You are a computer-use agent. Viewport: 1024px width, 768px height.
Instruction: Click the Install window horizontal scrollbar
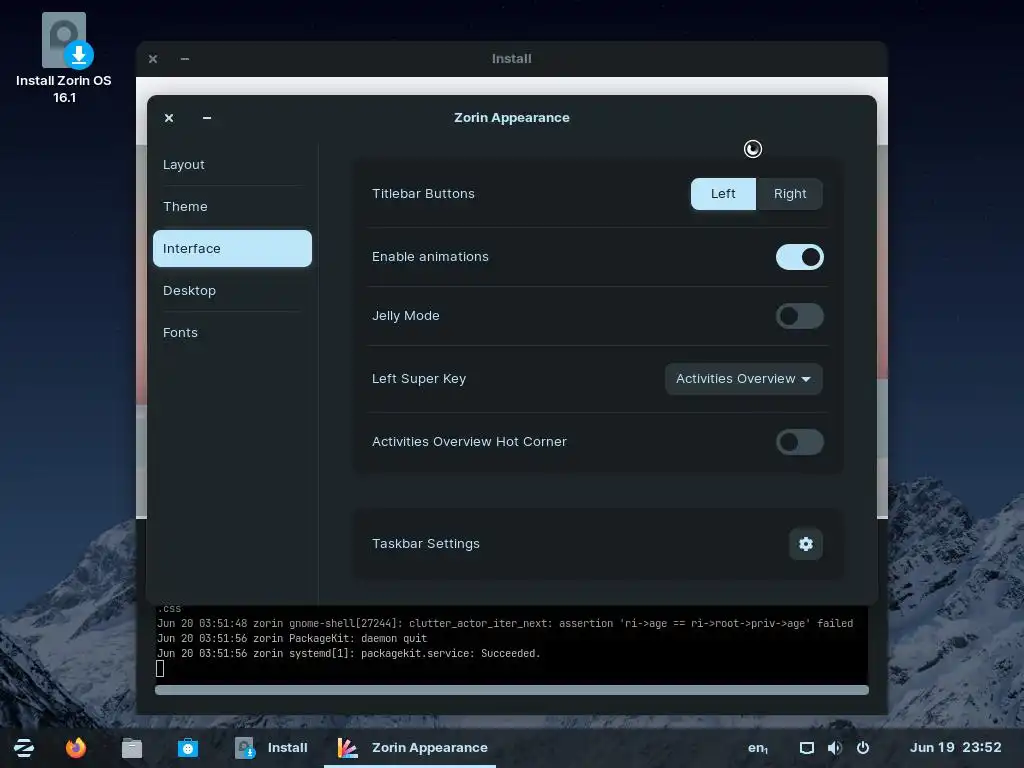click(x=511, y=690)
